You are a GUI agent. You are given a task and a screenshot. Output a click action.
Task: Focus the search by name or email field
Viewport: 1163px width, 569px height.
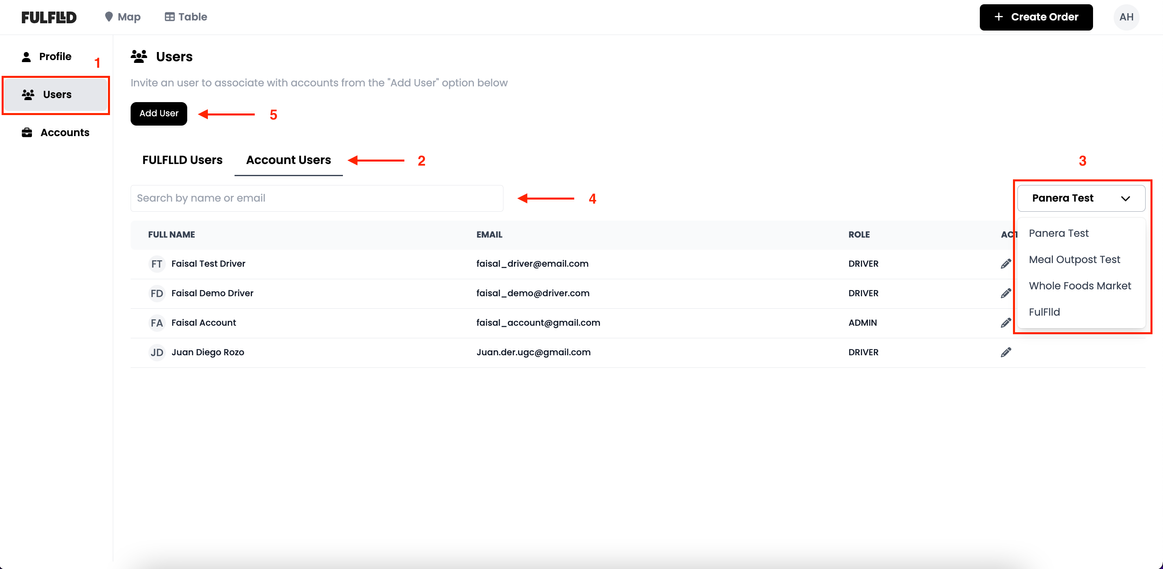point(317,198)
